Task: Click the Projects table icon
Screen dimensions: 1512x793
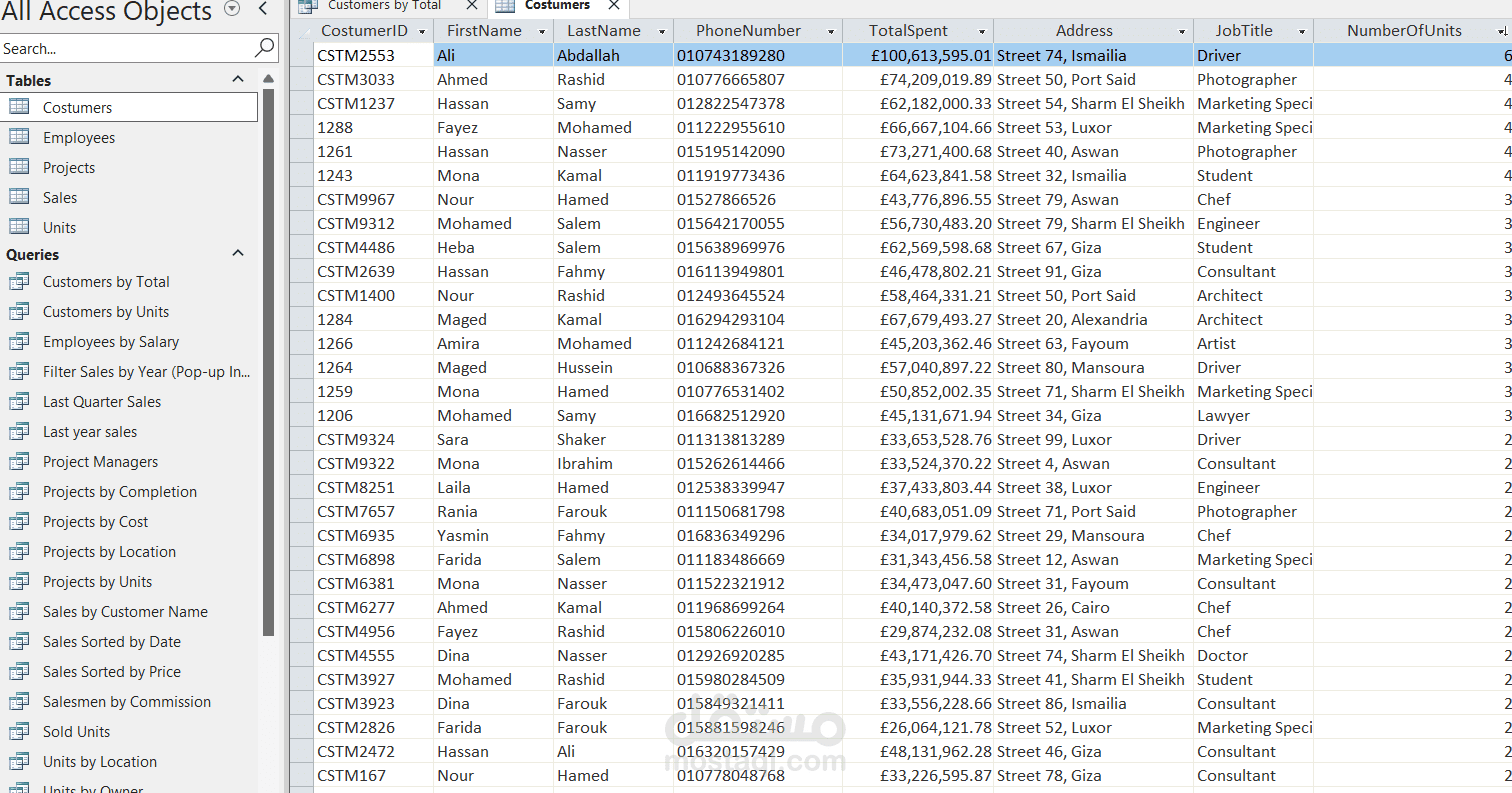Action: pyautogui.click(x=19, y=167)
